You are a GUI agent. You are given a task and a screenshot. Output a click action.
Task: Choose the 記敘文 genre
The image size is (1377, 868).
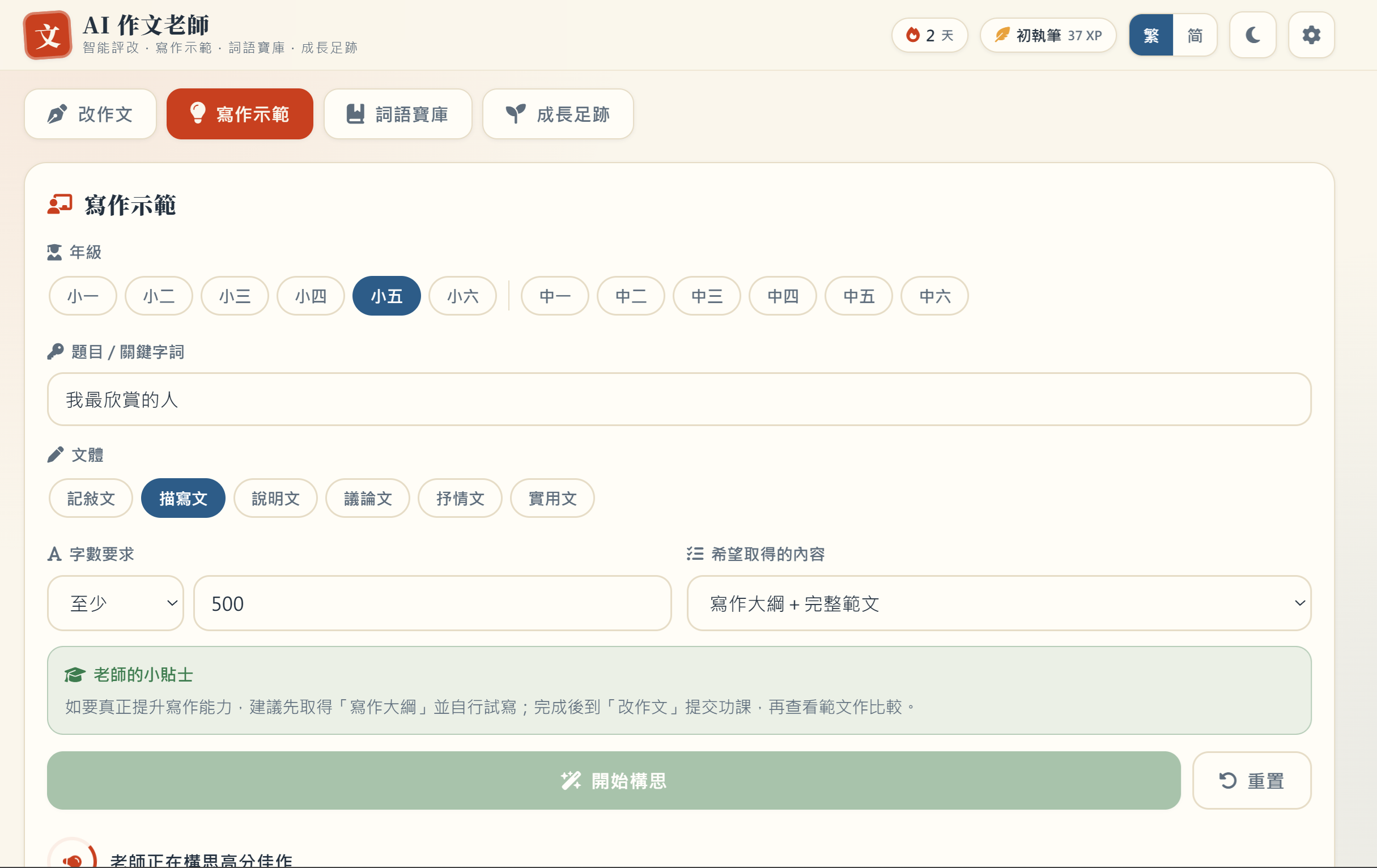[91, 499]
